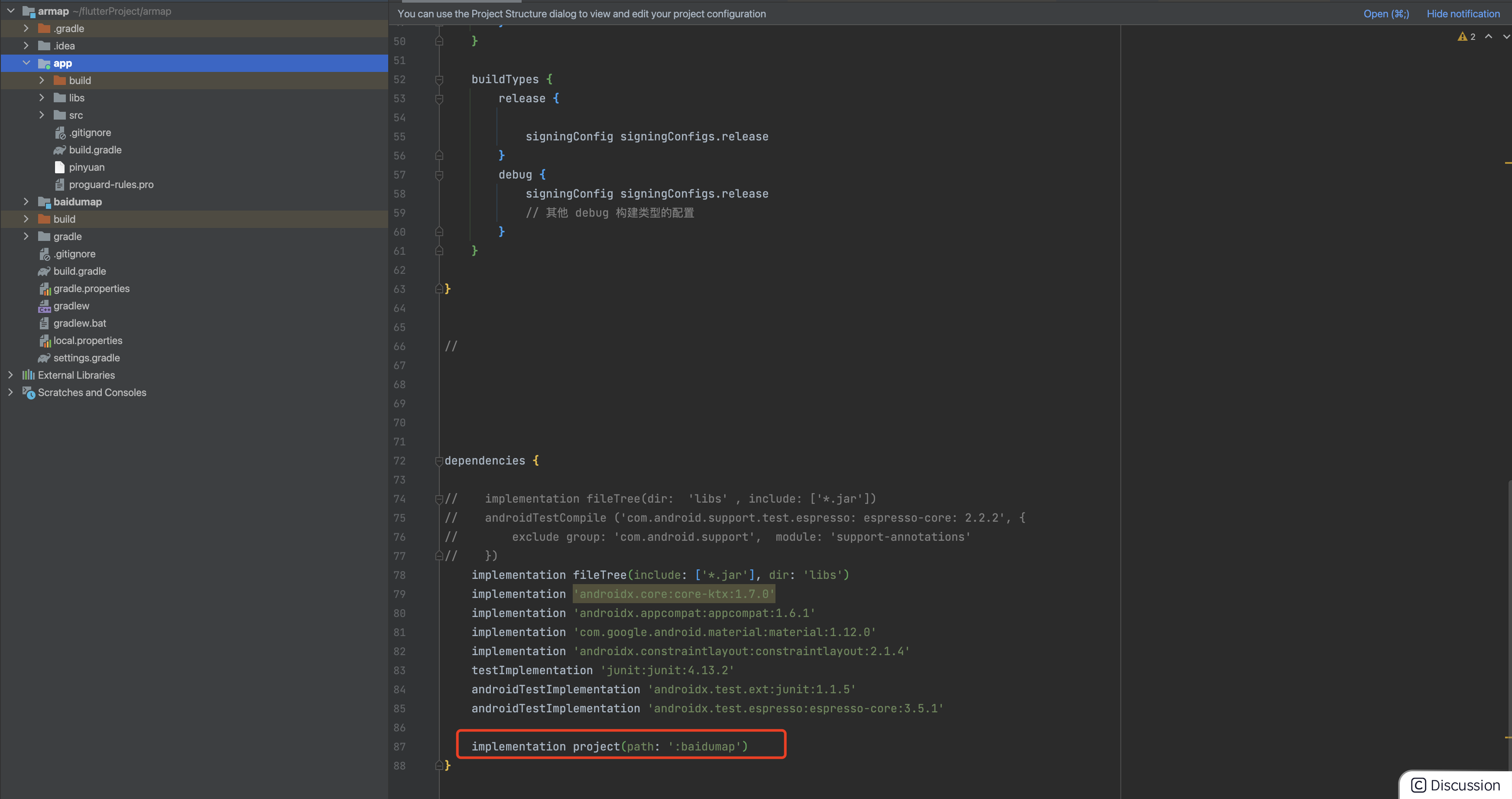Click the .gitignore file icon under app
1512x799 pixels.
point(60,133)
